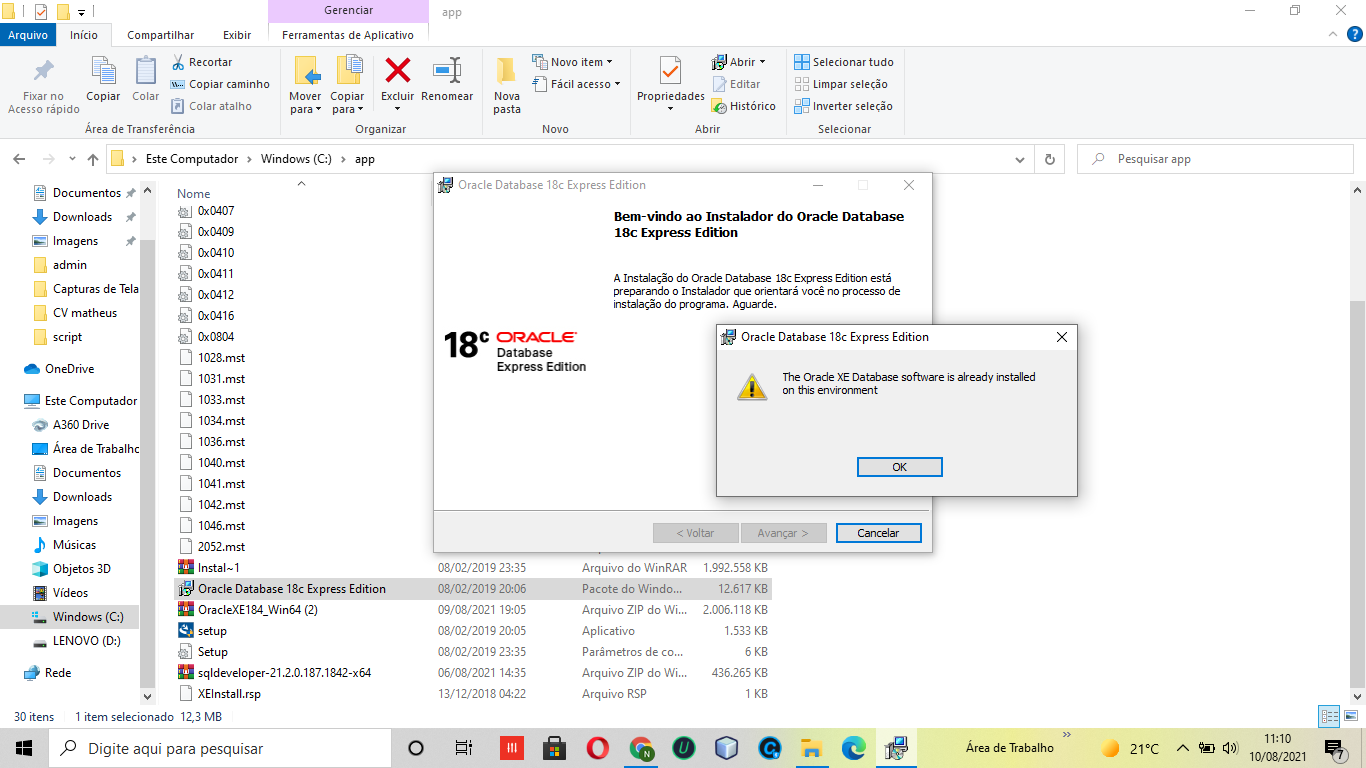Select A360 Drive in navigation pane
The width and height of the screenshot is (1366, 768).
[x=81, y=425]
